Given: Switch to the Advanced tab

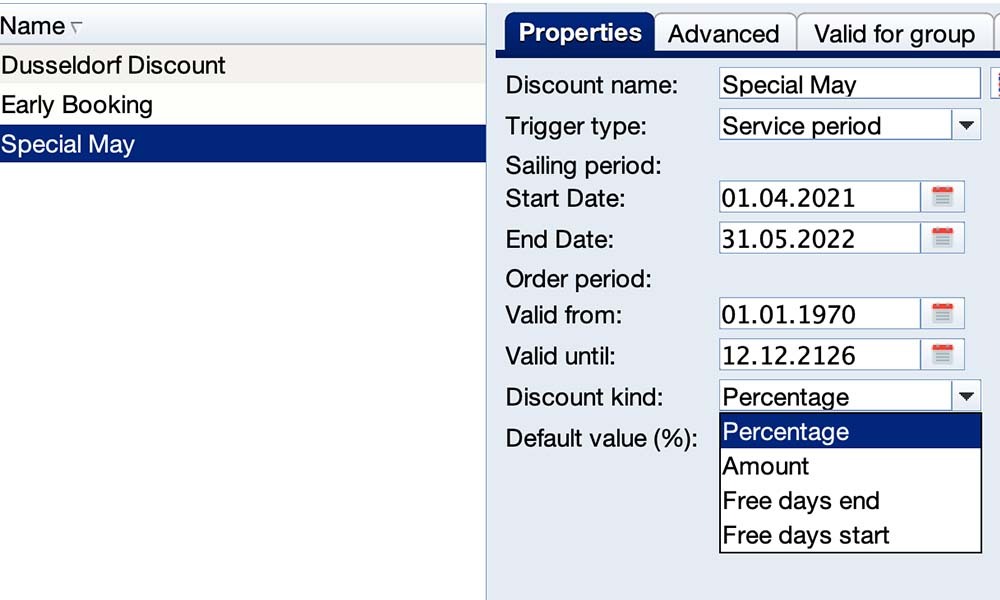Looking at the screenshot, I should pos(723,34).
